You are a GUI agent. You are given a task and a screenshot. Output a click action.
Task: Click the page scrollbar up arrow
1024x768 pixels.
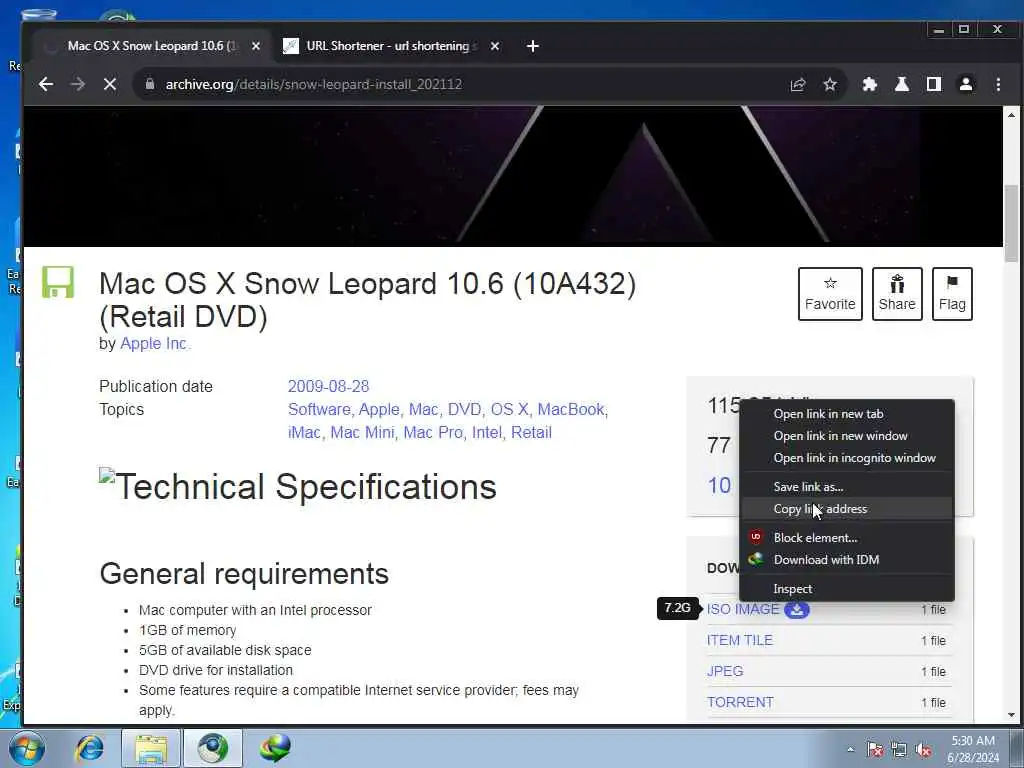pyautogui.click(x=1012, y=115)
